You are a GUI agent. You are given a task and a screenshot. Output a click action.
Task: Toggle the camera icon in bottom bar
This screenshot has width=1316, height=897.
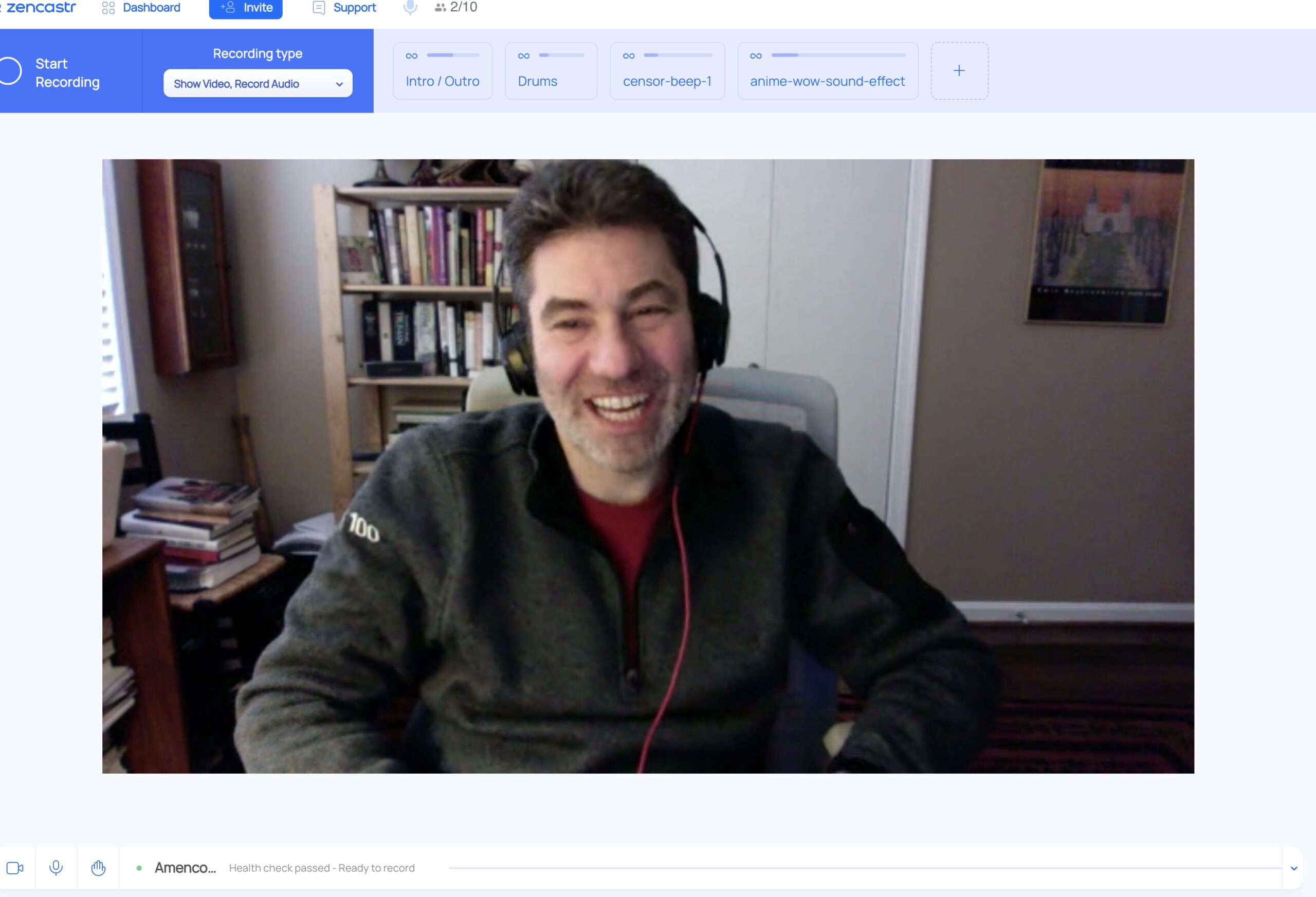15,868
